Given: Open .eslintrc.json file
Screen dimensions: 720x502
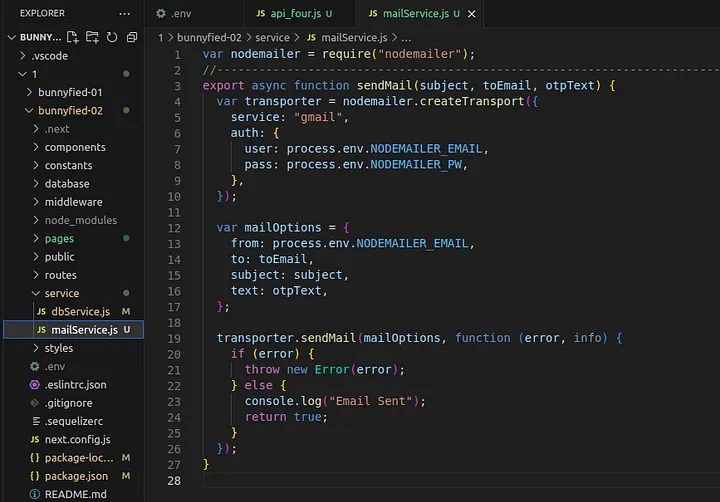Looking at the screenshot, I should [x=73, y=385].
